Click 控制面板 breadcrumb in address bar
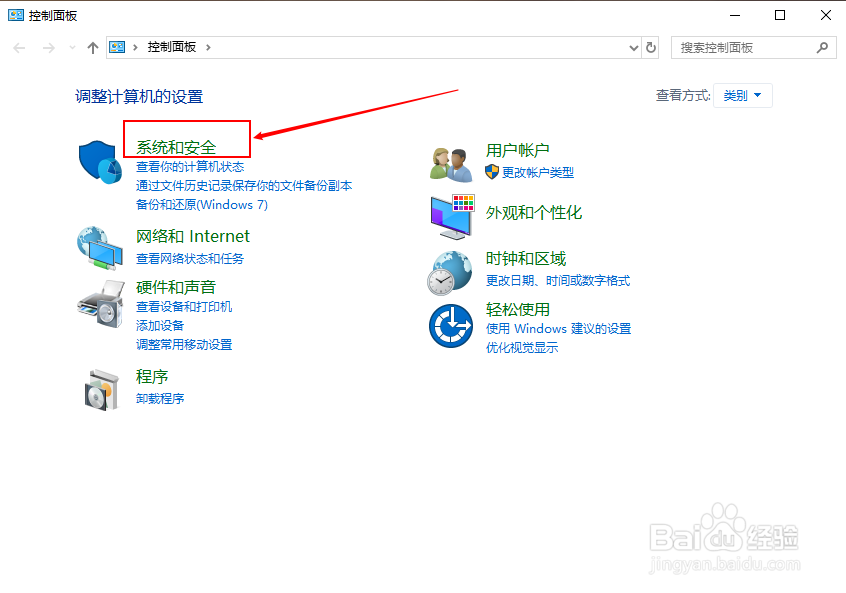Screen dimensions: 846x593 172,47
